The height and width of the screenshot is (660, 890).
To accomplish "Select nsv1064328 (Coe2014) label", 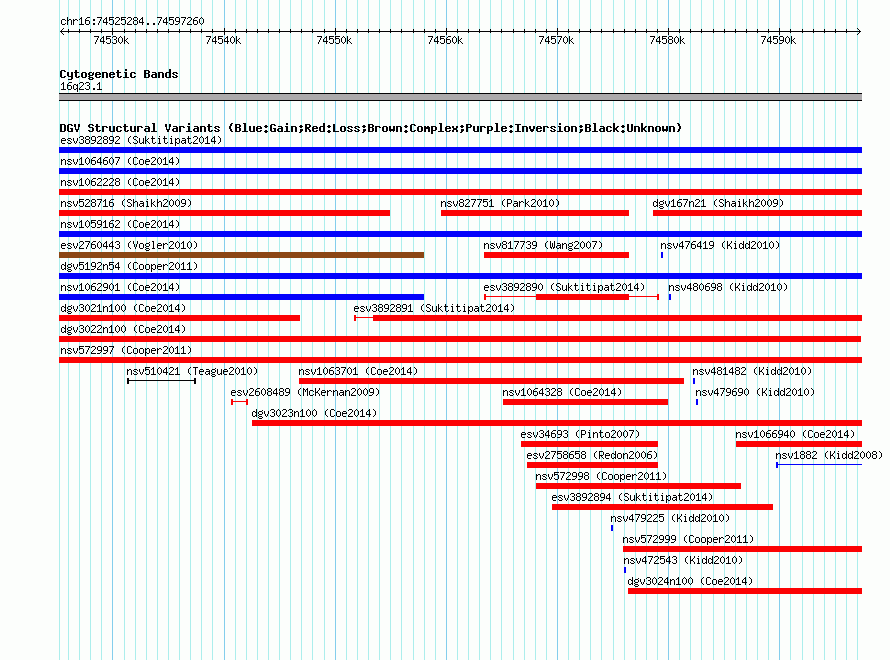I will pyautogui.click(x=562, y=392).
